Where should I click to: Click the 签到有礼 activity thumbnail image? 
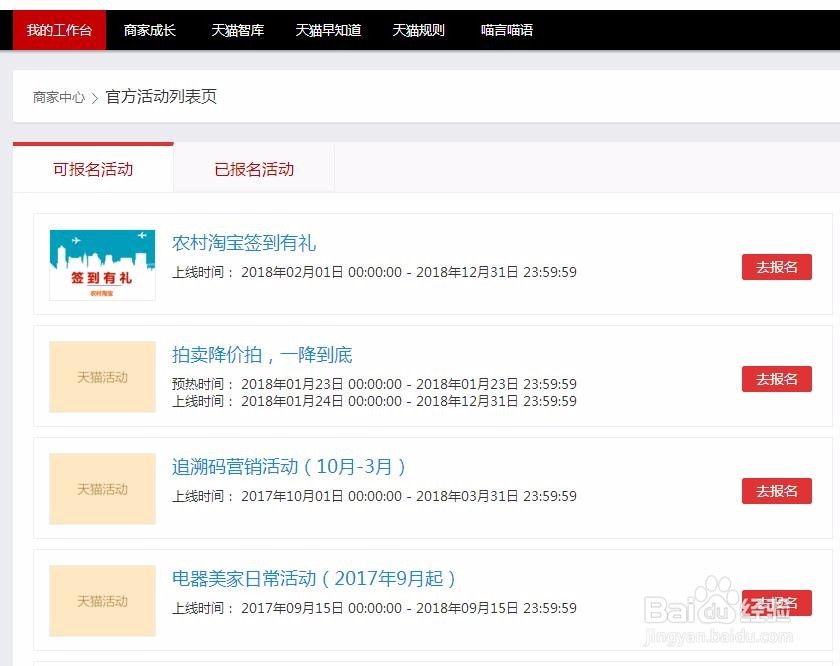click(102, 265)
